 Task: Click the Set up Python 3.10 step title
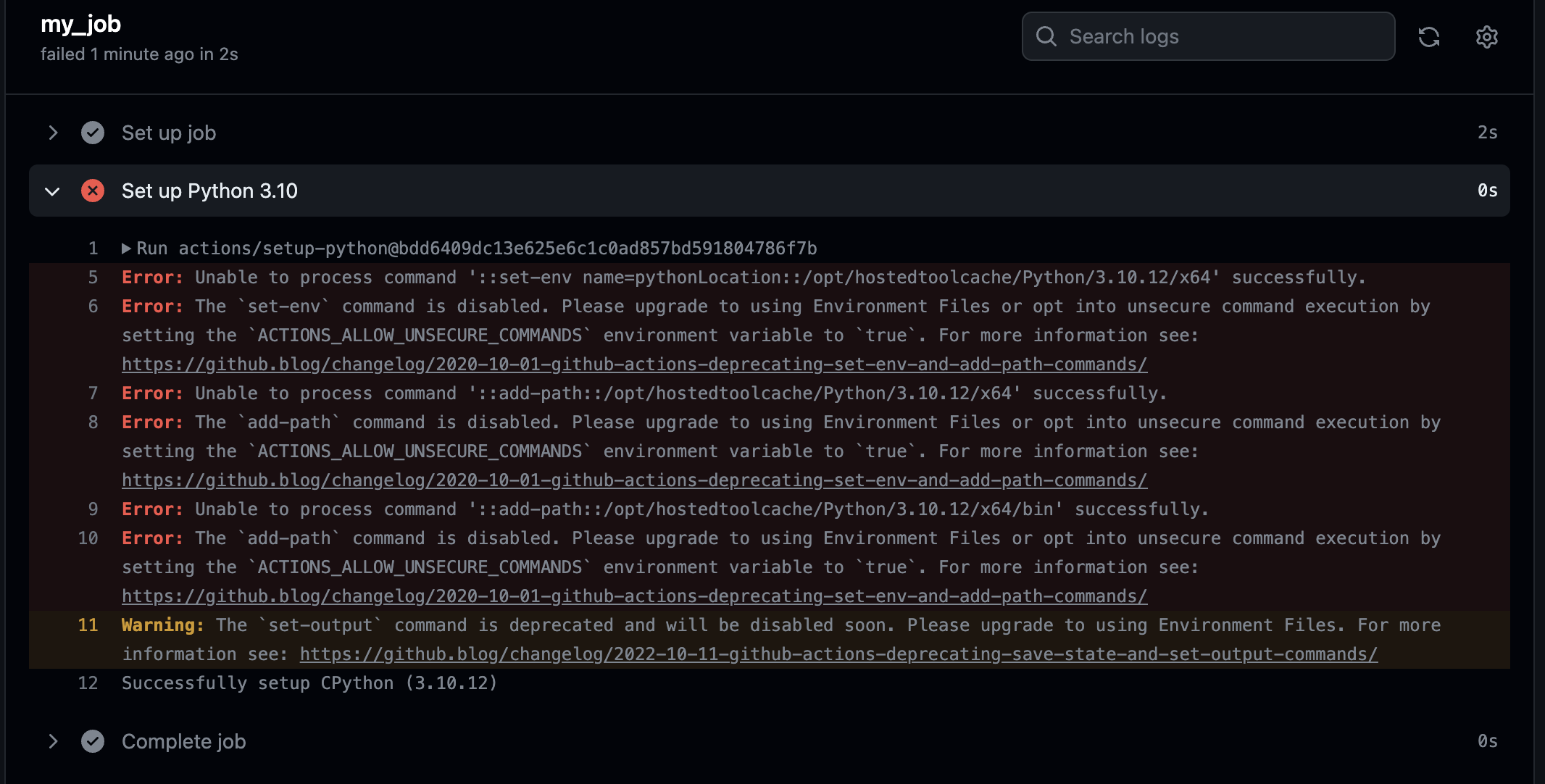209,191
